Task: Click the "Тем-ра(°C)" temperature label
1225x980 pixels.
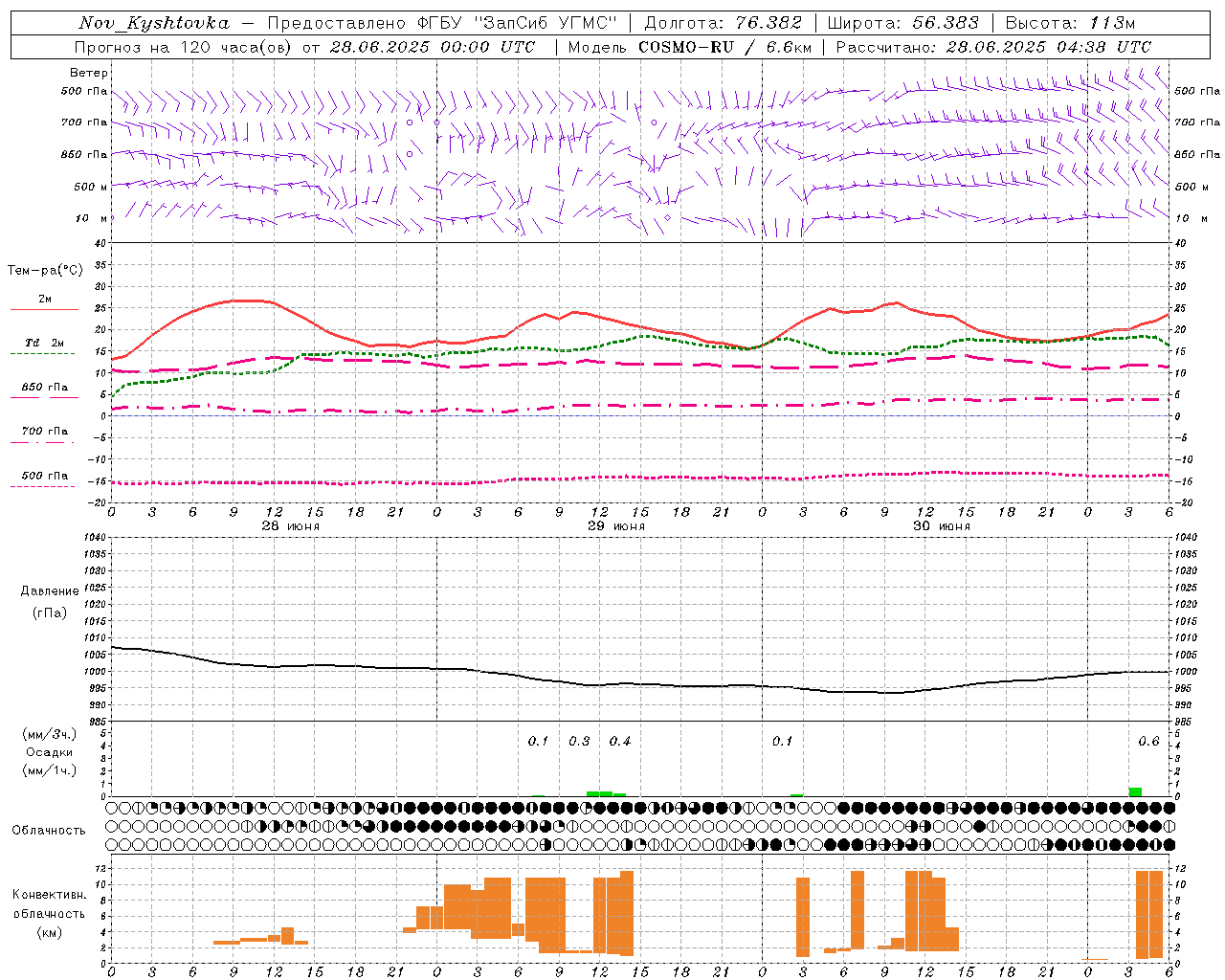Action: 45,271
